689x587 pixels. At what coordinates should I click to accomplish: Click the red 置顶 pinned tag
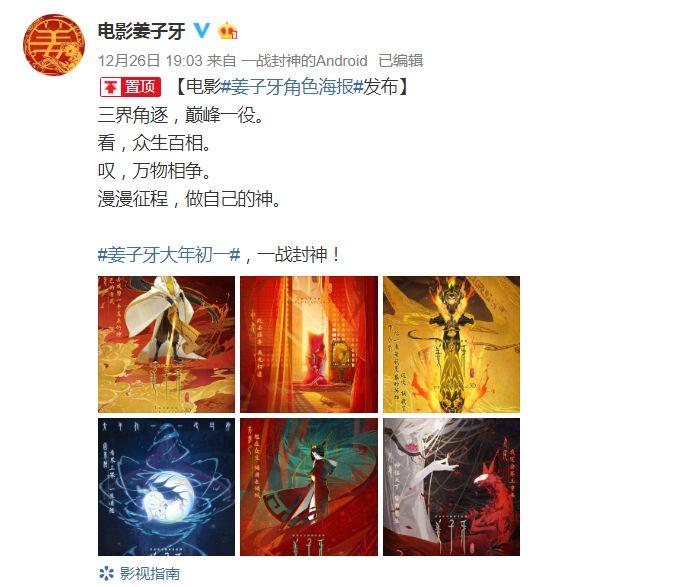tap(131, 87)
